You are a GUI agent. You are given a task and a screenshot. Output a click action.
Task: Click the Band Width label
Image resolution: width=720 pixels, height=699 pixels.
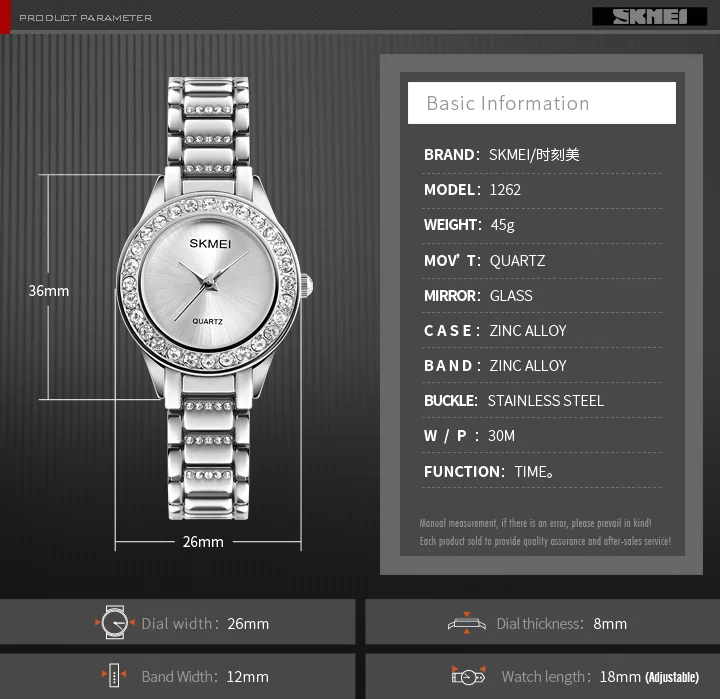coord(180,676)
